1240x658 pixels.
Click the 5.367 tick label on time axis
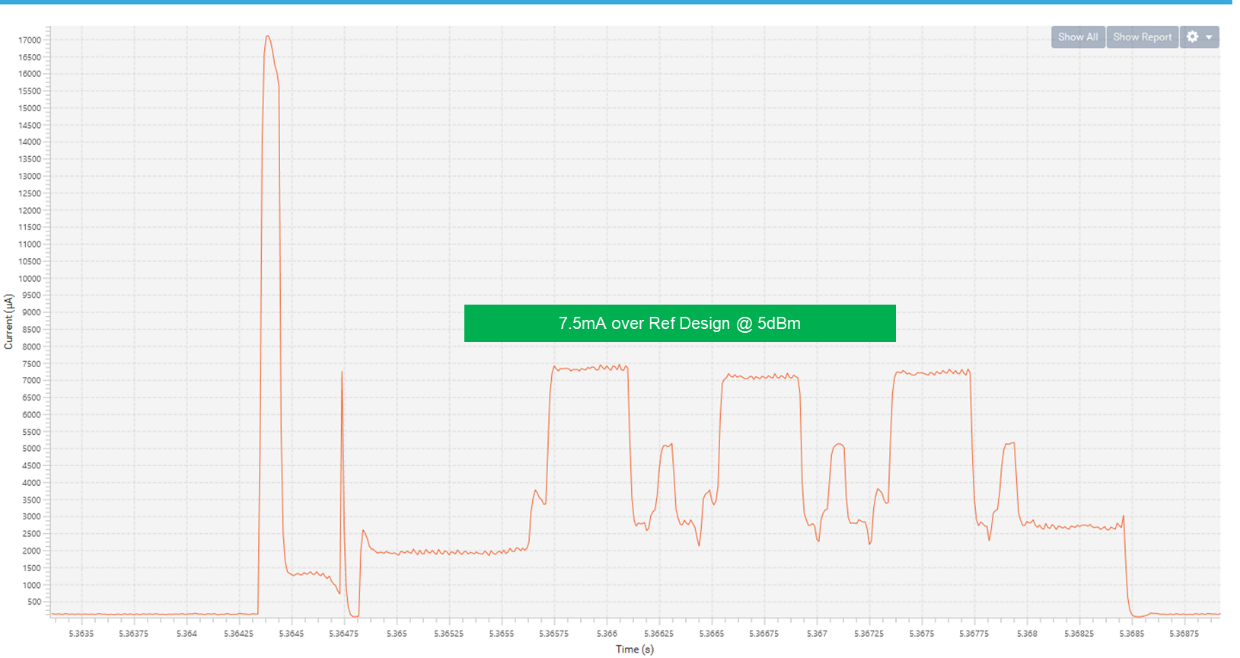(x=817, y=634)
